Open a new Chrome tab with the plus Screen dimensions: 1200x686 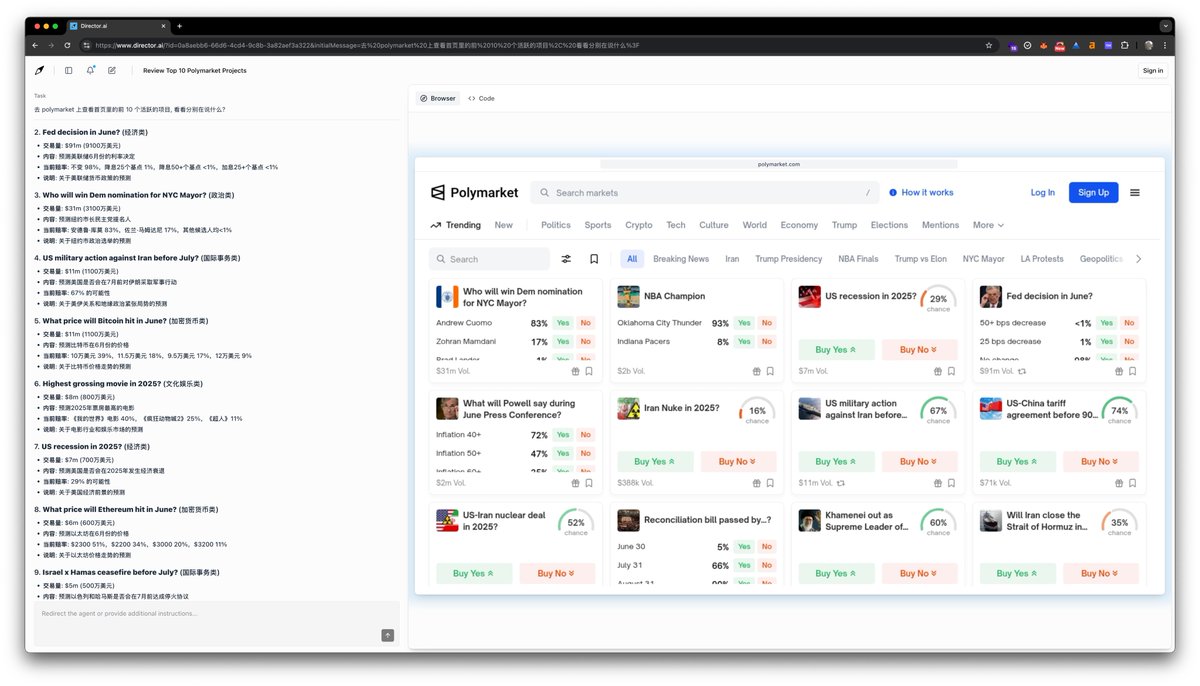click(179, 26)
